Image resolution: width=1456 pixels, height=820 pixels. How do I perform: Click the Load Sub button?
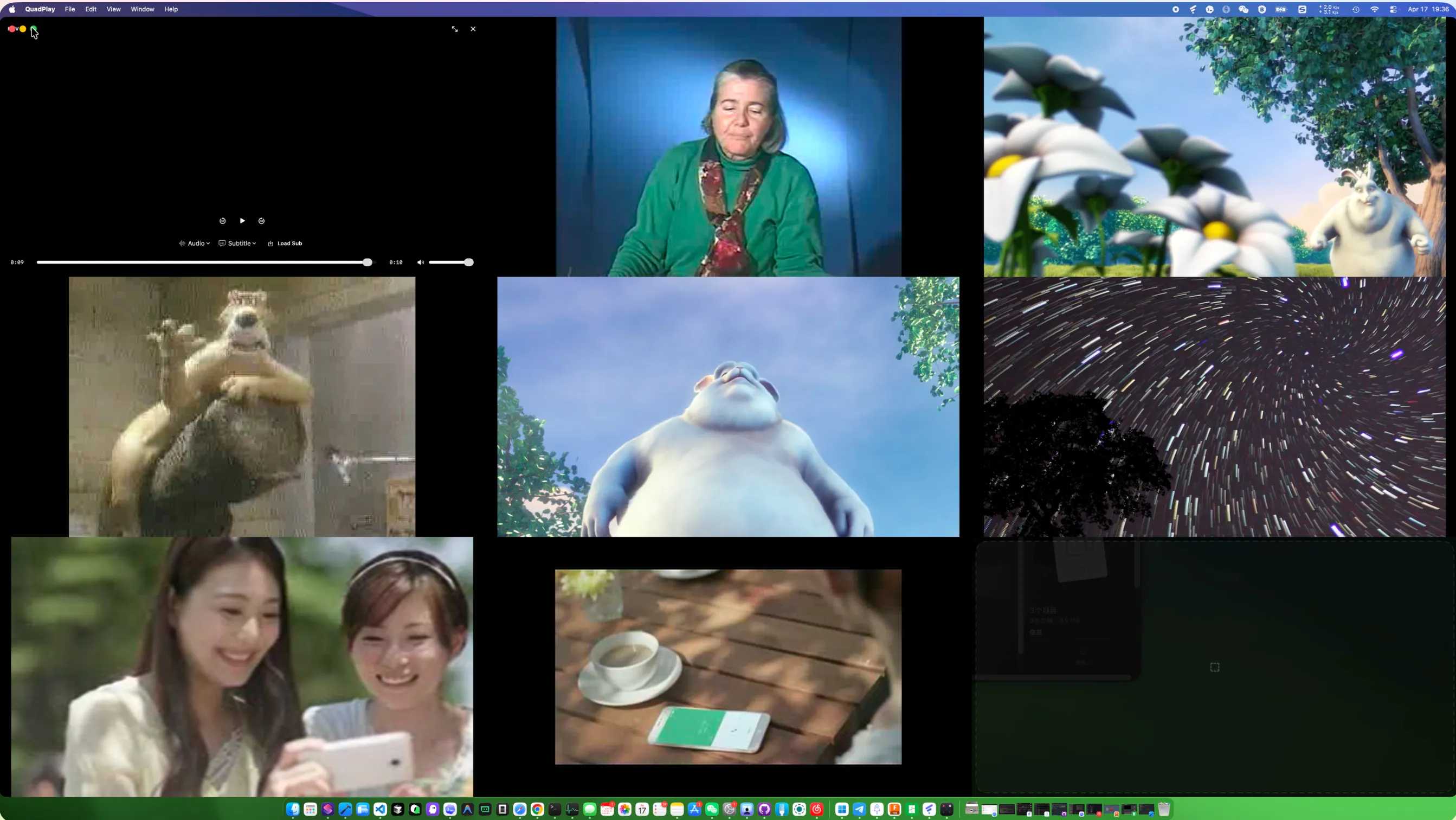pos(285,243)
